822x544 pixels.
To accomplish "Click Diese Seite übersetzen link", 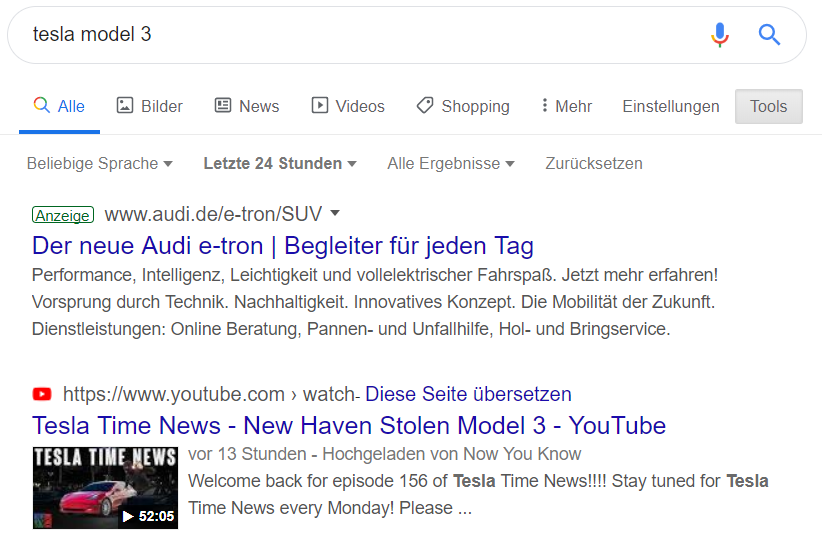I will point(468,394).
